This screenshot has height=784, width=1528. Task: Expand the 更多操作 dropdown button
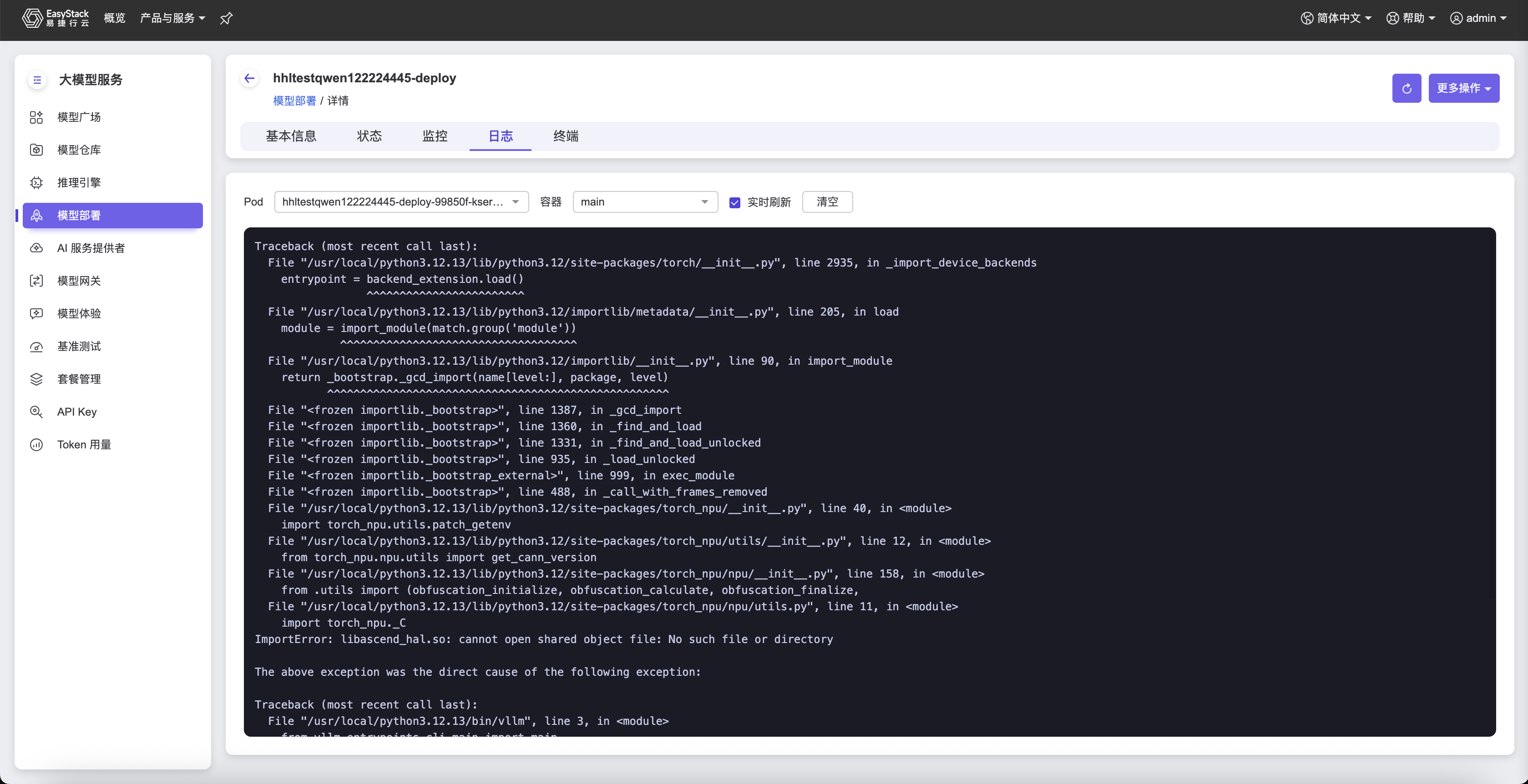point(1463,88)
